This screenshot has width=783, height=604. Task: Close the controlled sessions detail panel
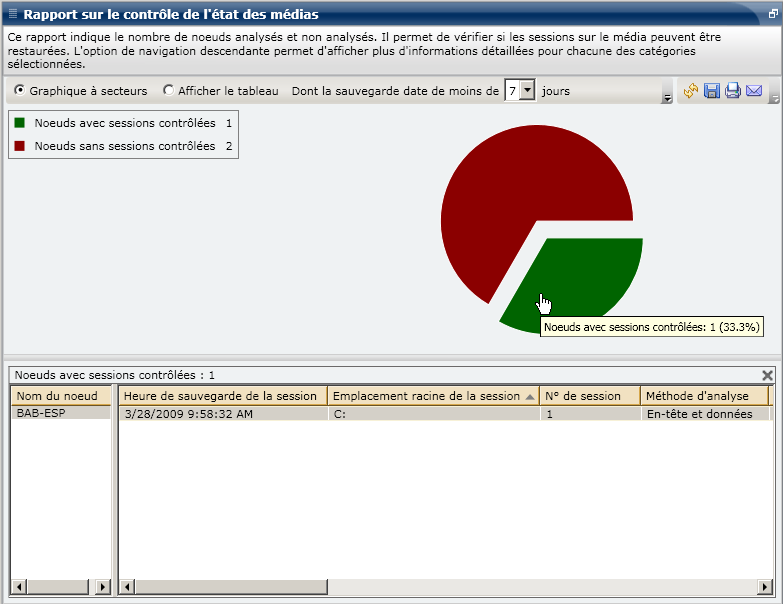pos(768,375)
